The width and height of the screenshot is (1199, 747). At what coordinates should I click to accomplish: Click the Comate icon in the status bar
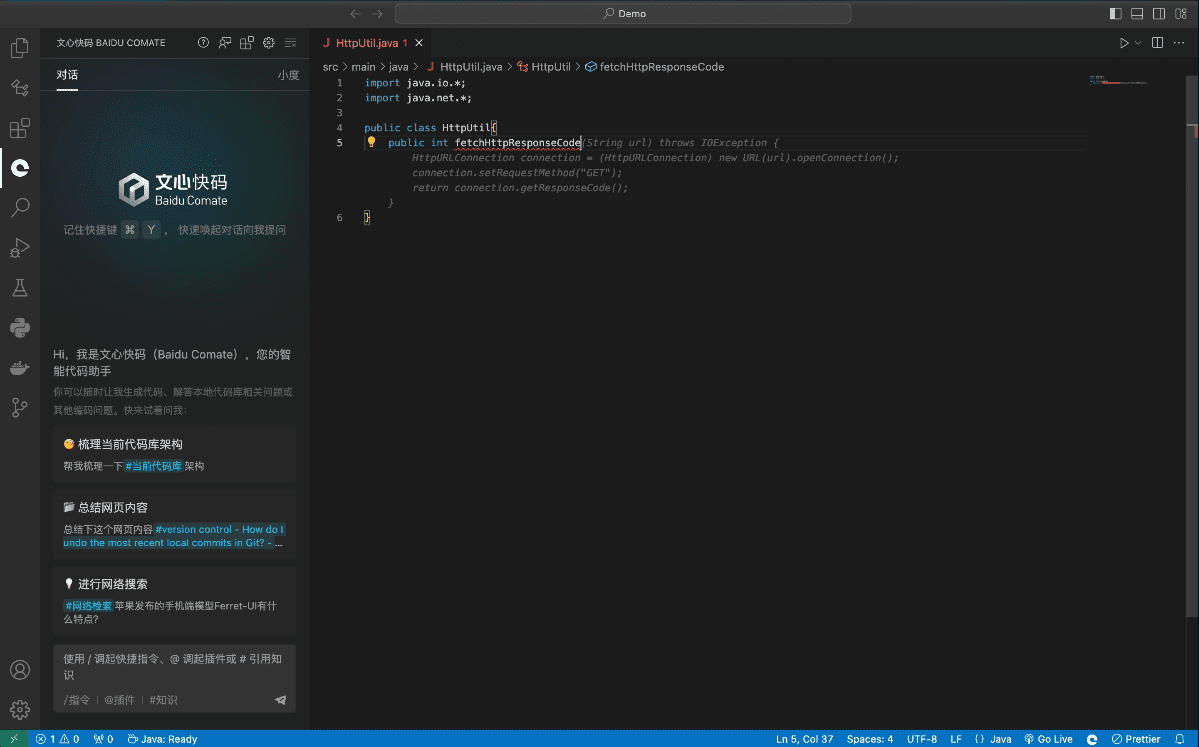pos(1092,739)
